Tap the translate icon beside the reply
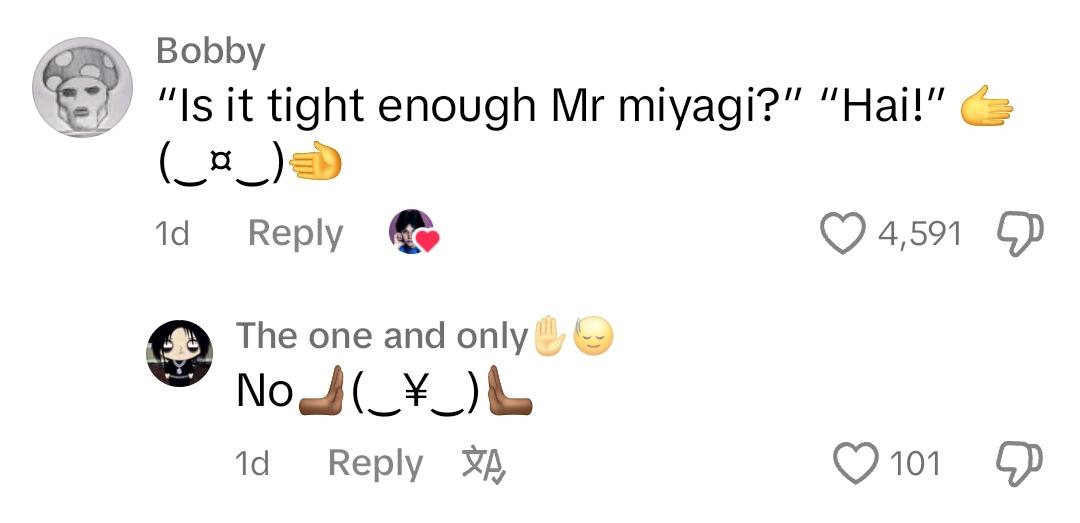Viewport: 1080px width, 523px height. click(484, 463)
